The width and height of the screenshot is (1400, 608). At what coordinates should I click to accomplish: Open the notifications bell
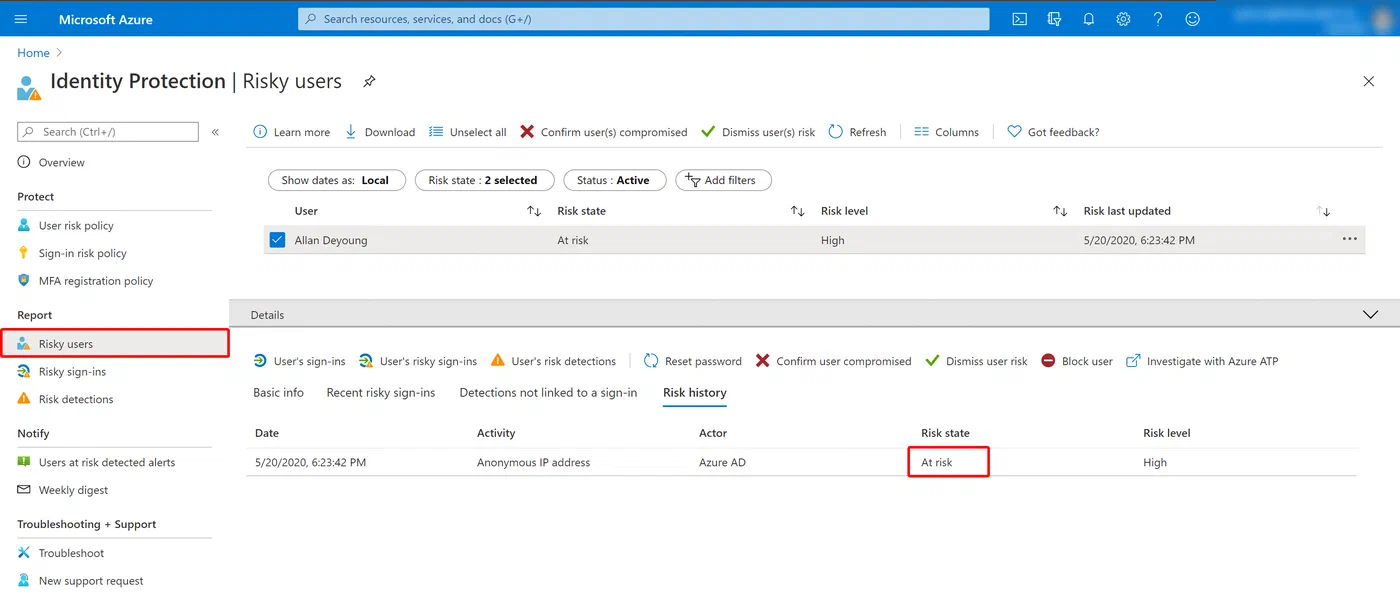tap(1089, 19)
